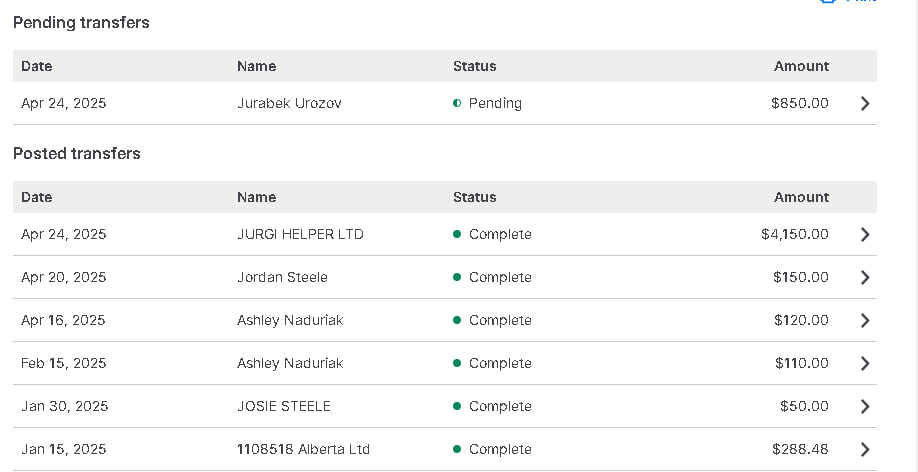918x472 pixels.
Task: Open chevron for Apr 16 Ashley Naduriak transfer
Action: 865,320
